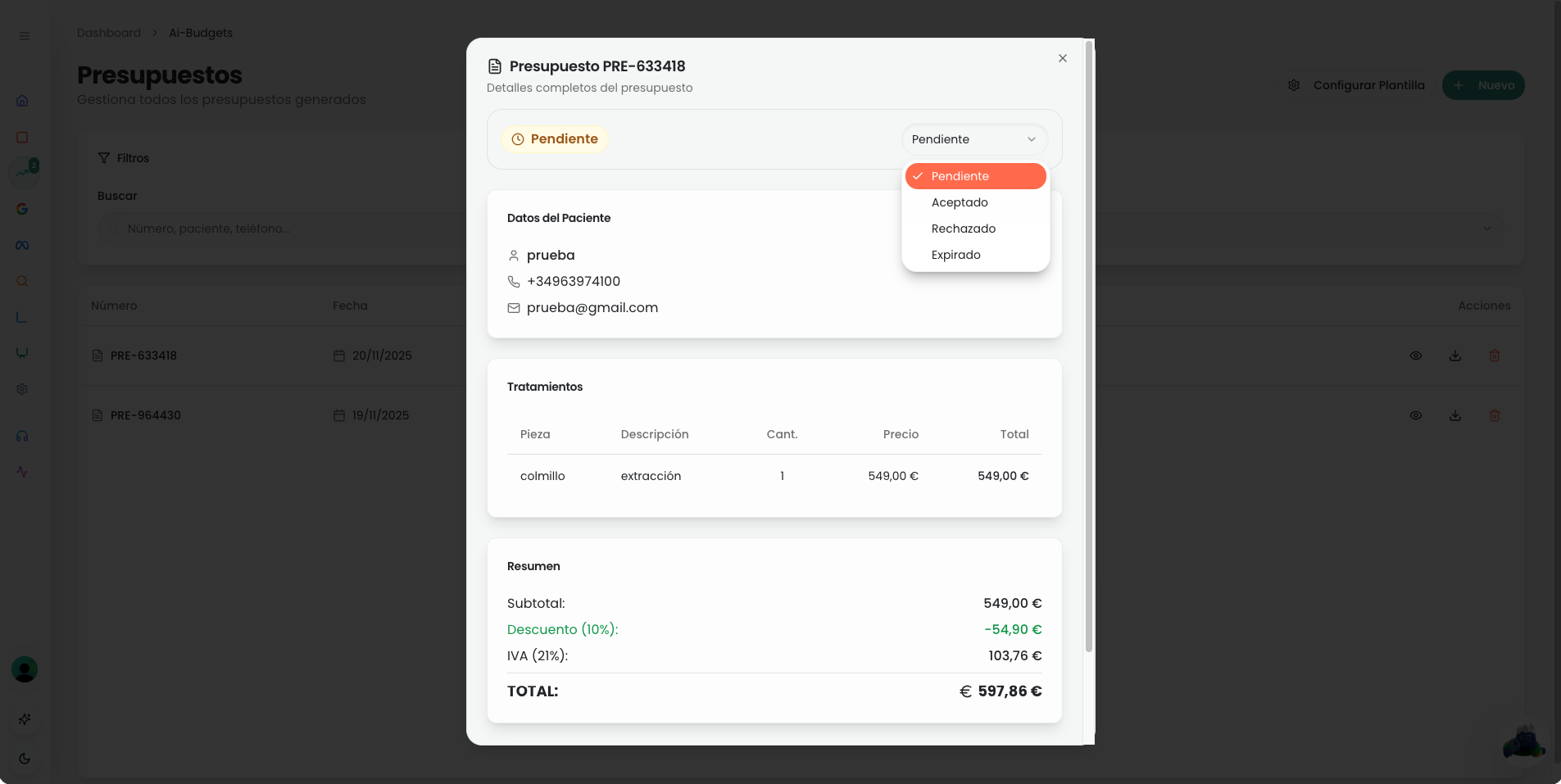Choose the checked Pendiente option
This screenshot has width=1561, height=784.
tap(975, 176)
